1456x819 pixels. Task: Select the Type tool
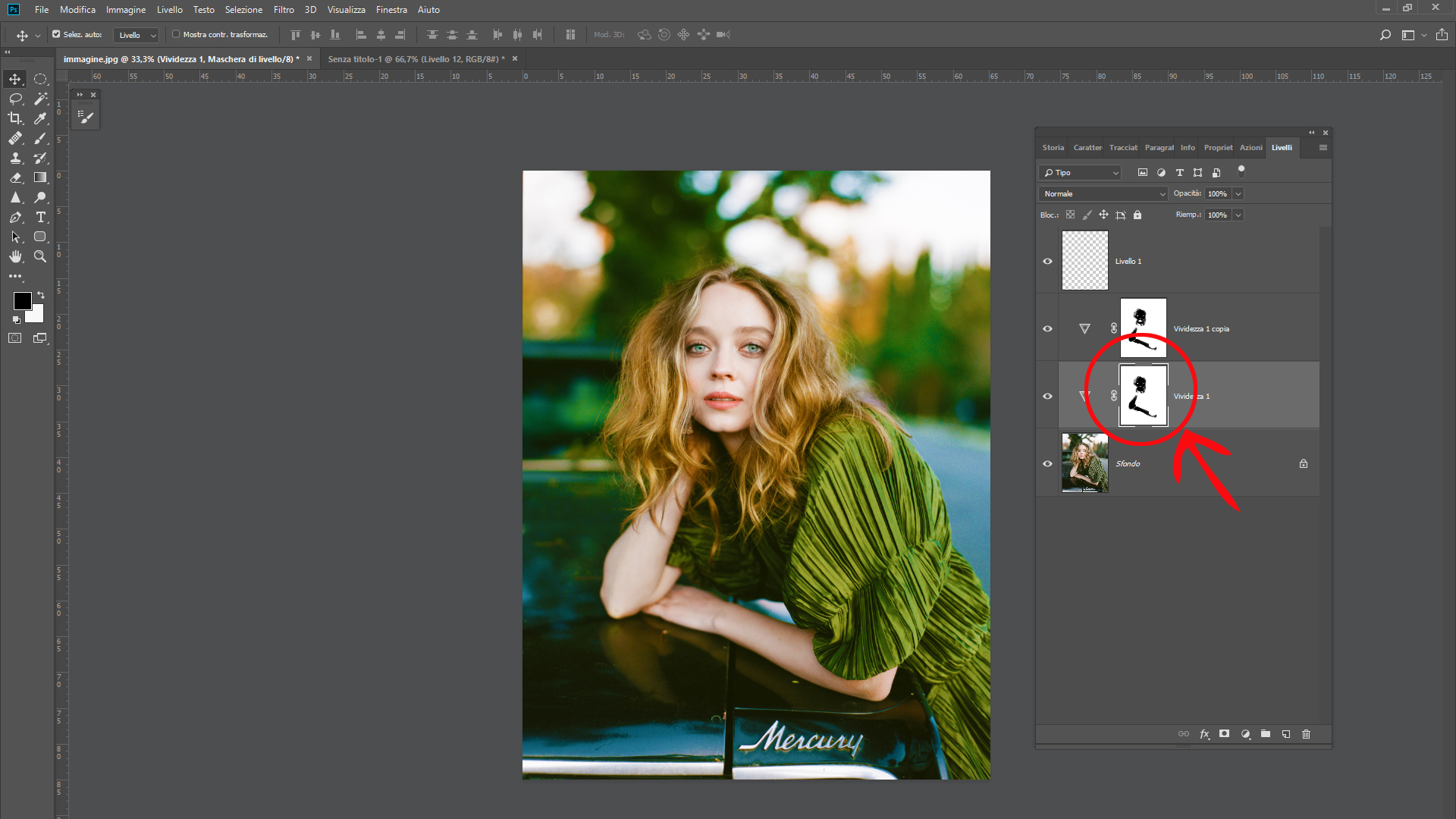click(41, 218)
